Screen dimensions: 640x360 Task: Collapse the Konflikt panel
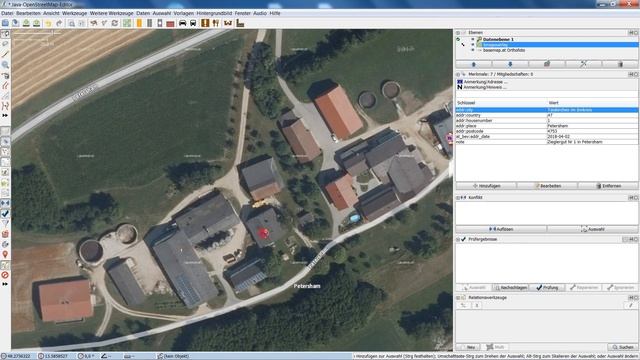tap(458, 198)
